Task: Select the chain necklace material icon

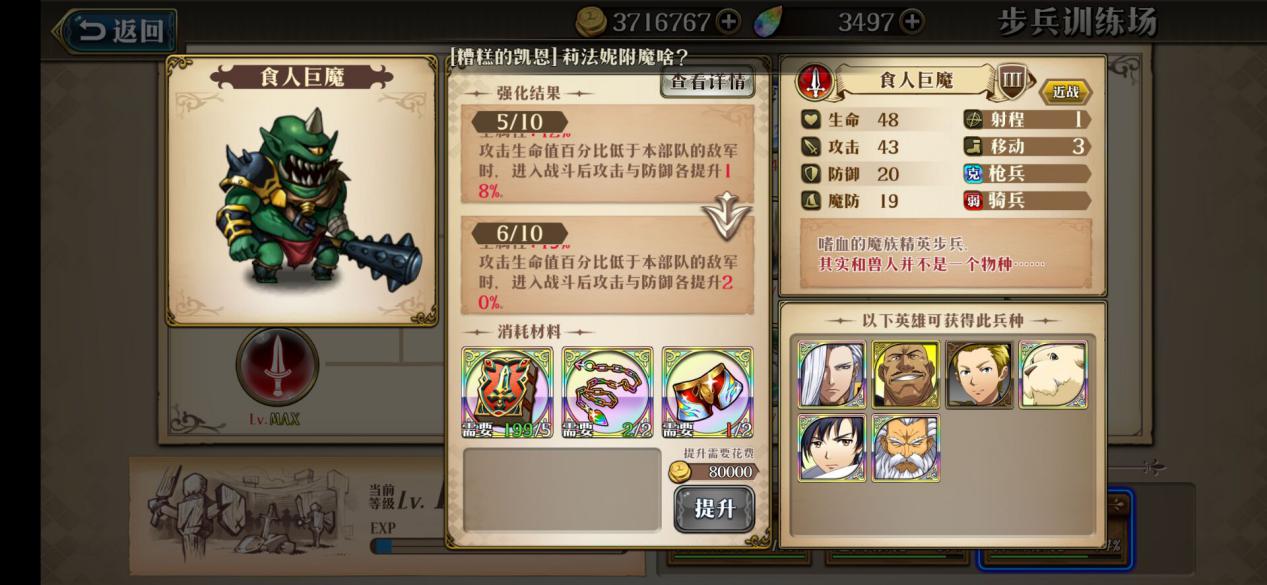Action: tap(607, 393)
